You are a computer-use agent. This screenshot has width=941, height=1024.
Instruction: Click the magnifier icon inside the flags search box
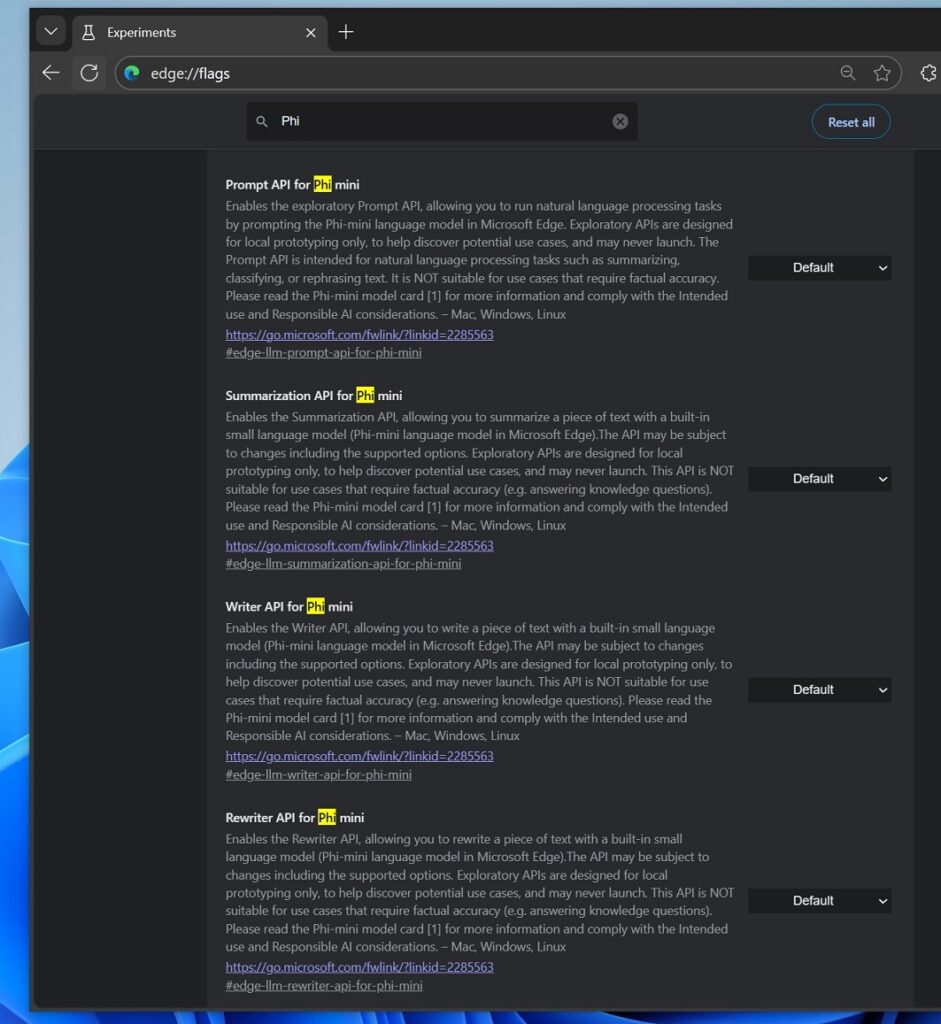(x=263, y=120)
